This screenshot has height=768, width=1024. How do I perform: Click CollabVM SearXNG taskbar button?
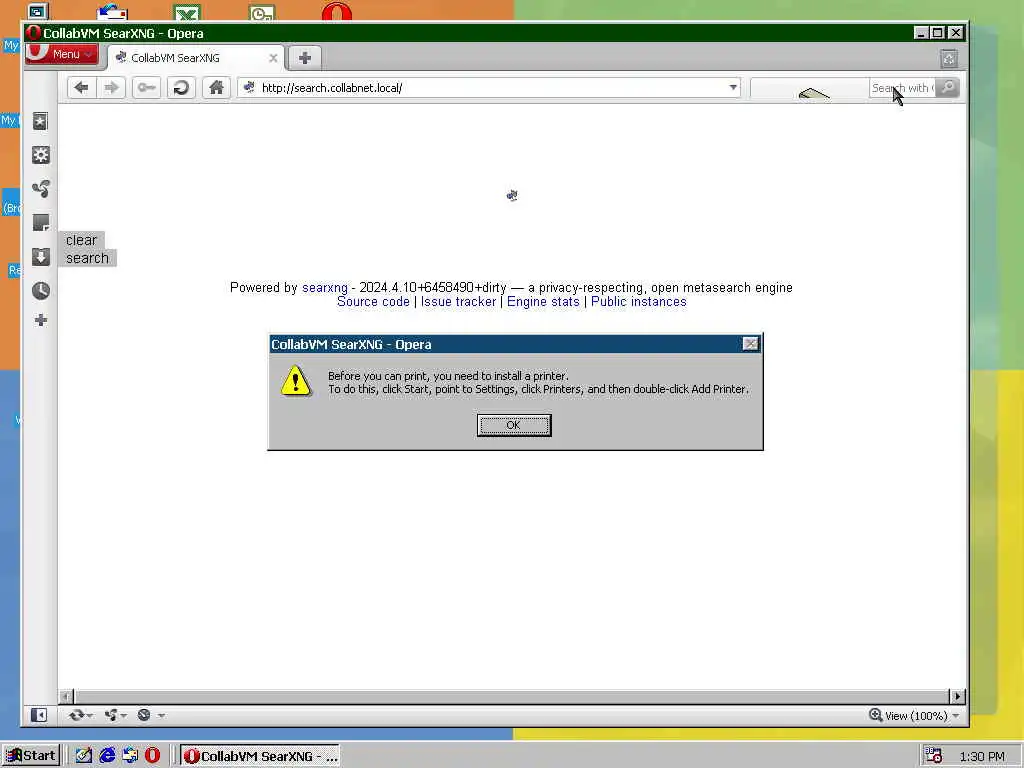coord(260,756)
